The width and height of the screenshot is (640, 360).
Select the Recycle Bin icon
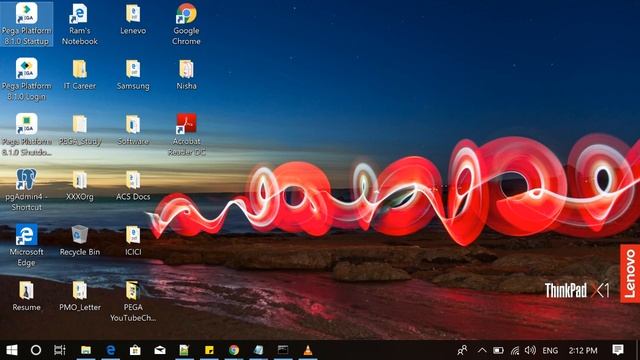coord(80,235)
